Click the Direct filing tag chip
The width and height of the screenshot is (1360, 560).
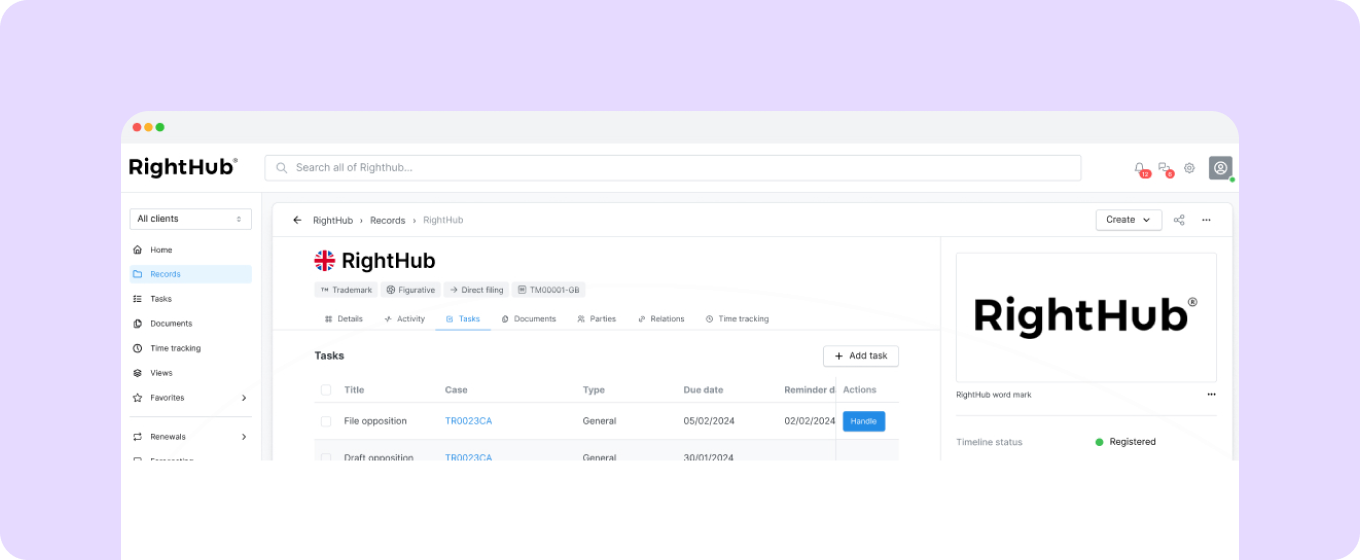pos(476,290)
